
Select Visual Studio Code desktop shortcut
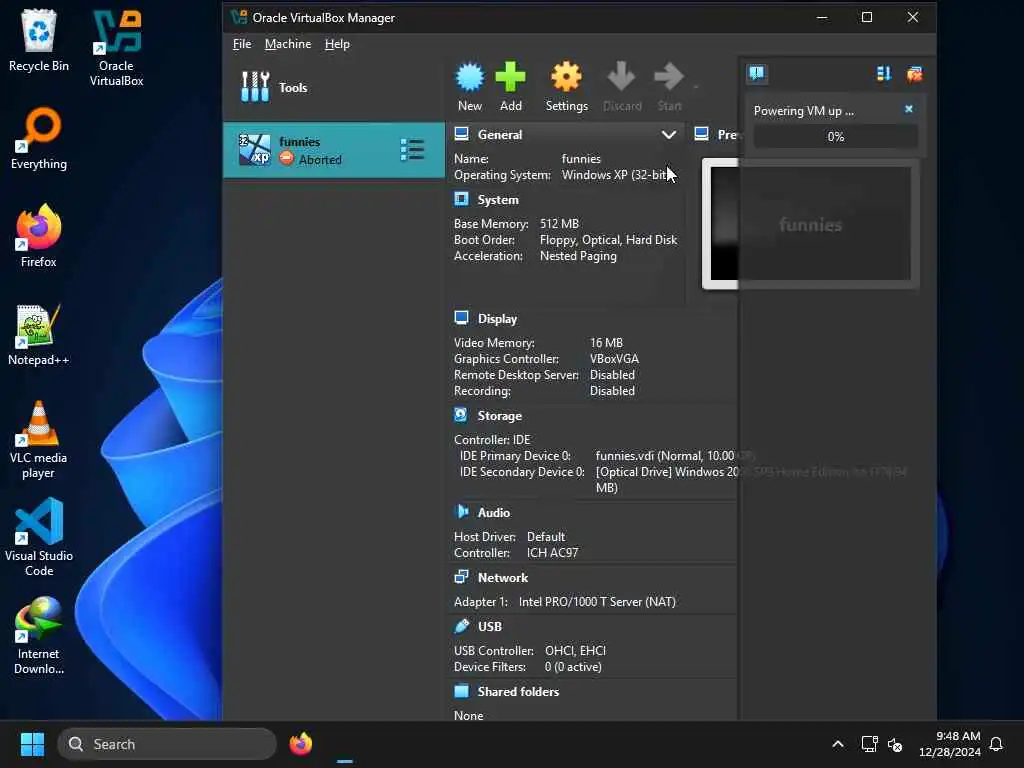pyautogui.click(x=39, y=537)
